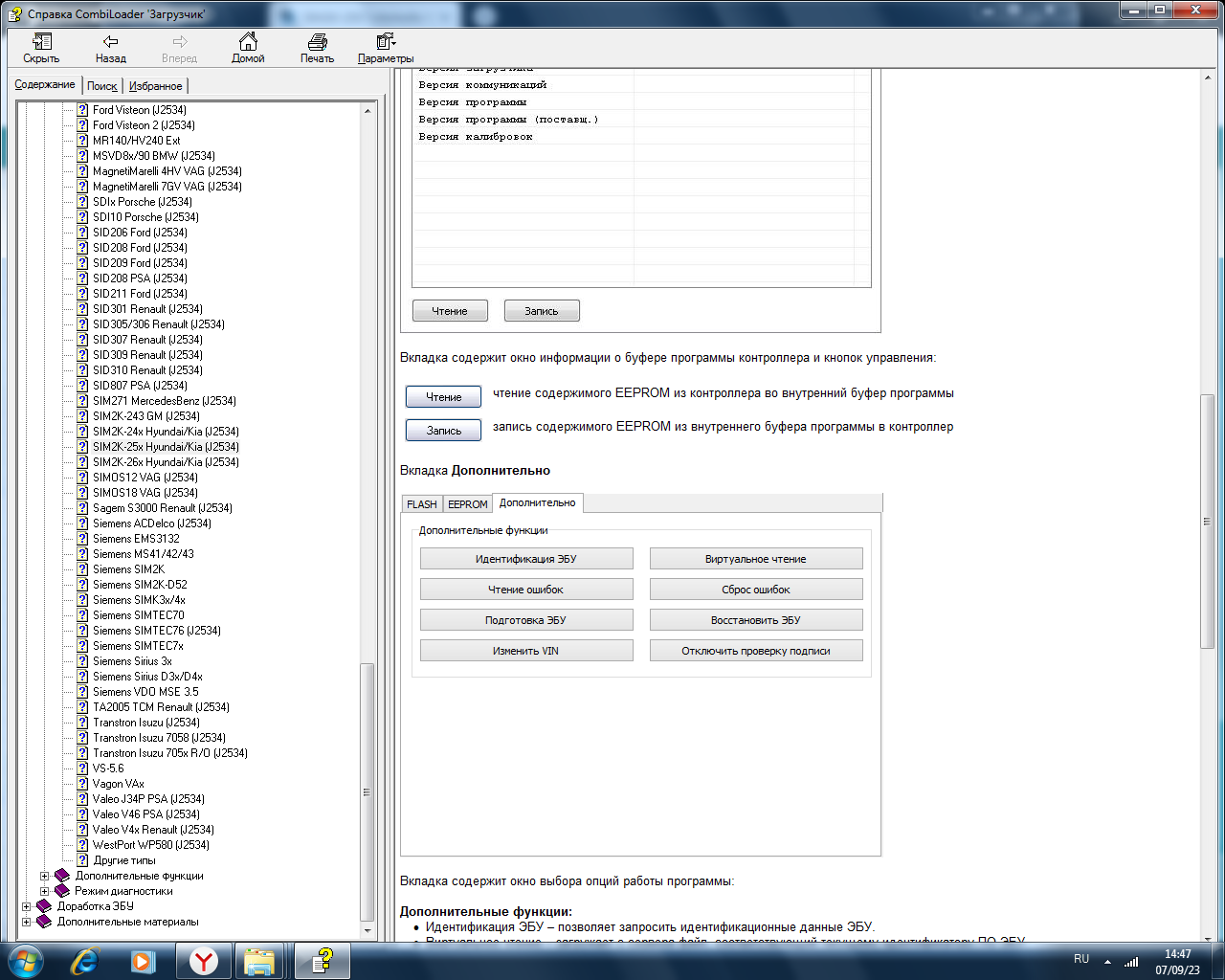Open the Параметры options icon

(x=386, y=42)
